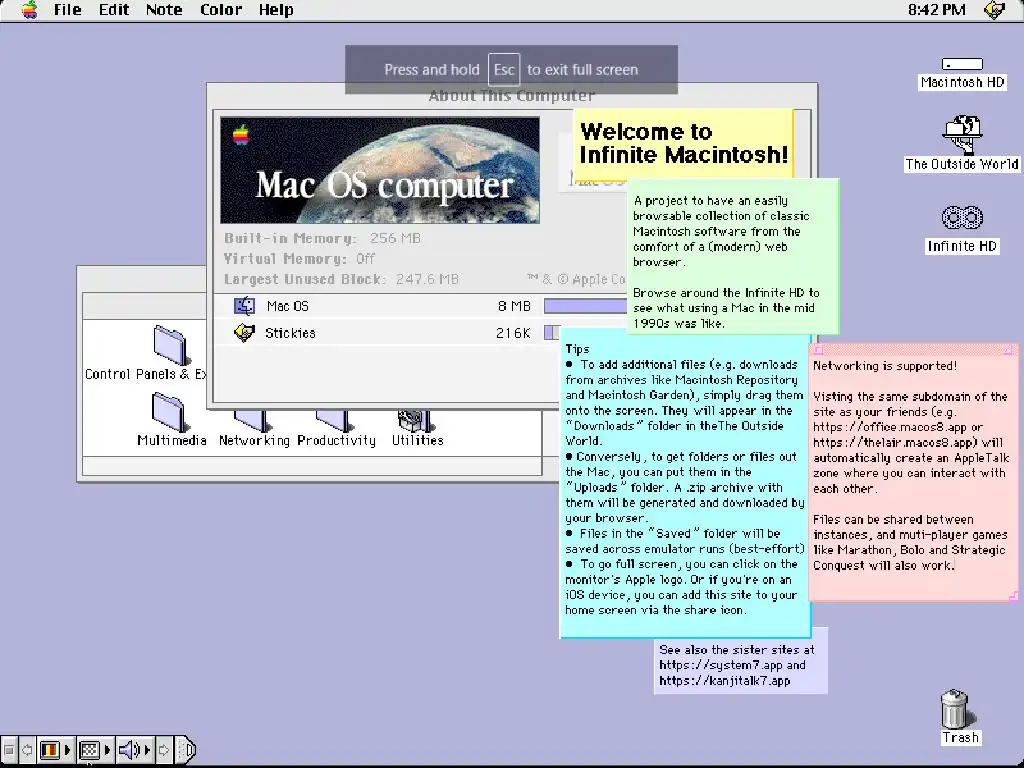Close the pink Networking sticky note
The width and height of the screenshot is (1024, 768).
click(819, 350)
